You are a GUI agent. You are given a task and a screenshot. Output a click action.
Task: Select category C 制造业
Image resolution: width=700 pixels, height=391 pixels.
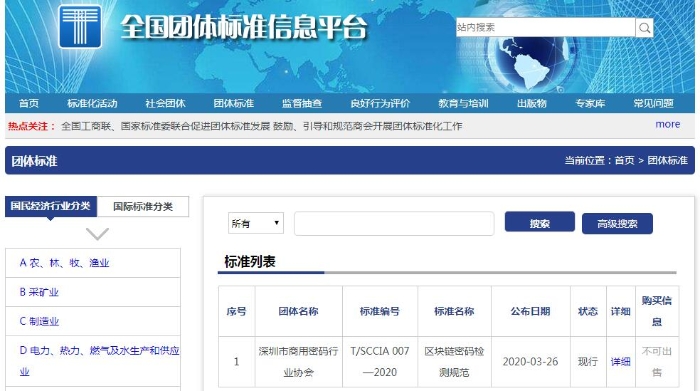pyautogui.click(x=39, y=321)
